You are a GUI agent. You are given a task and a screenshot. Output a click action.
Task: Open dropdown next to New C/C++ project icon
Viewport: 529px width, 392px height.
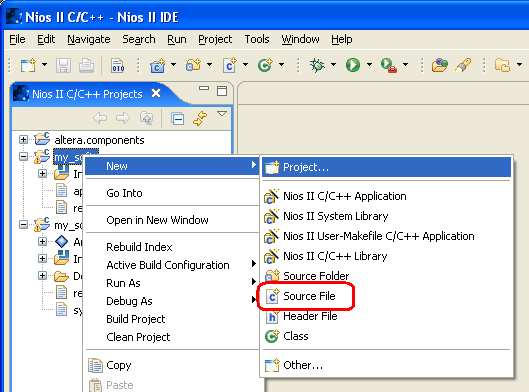[x=173, y=64]
